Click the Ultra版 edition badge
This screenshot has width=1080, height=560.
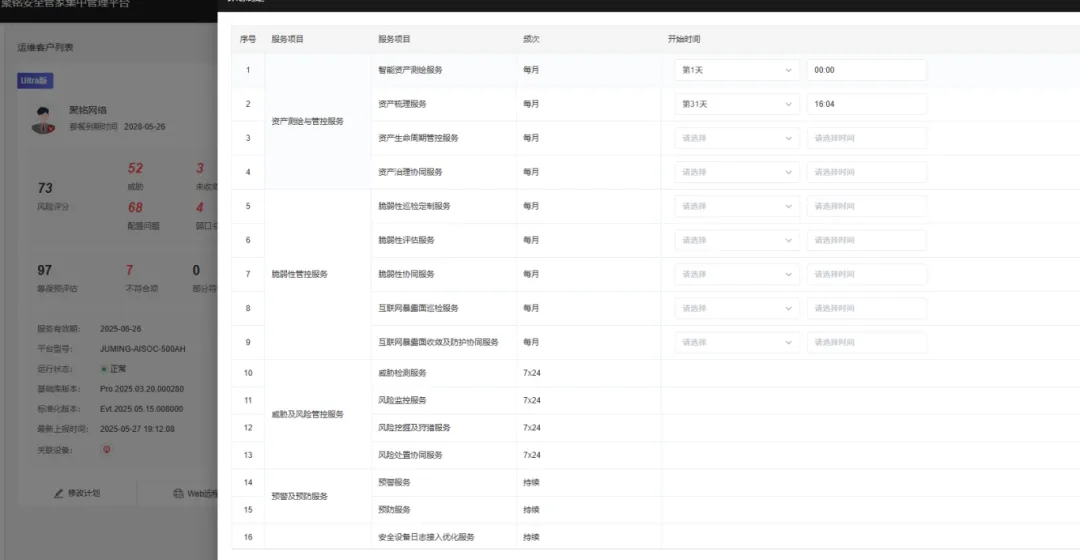tap(35, 81)
